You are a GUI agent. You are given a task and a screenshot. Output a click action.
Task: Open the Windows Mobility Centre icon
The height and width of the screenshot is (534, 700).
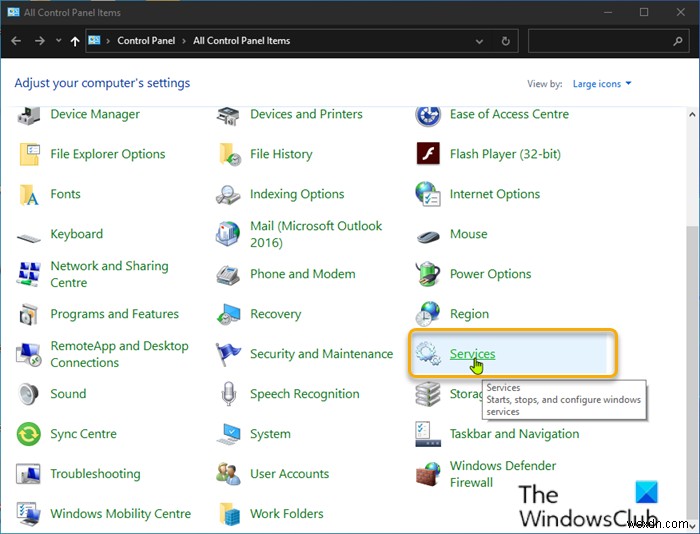click(29, 514)
